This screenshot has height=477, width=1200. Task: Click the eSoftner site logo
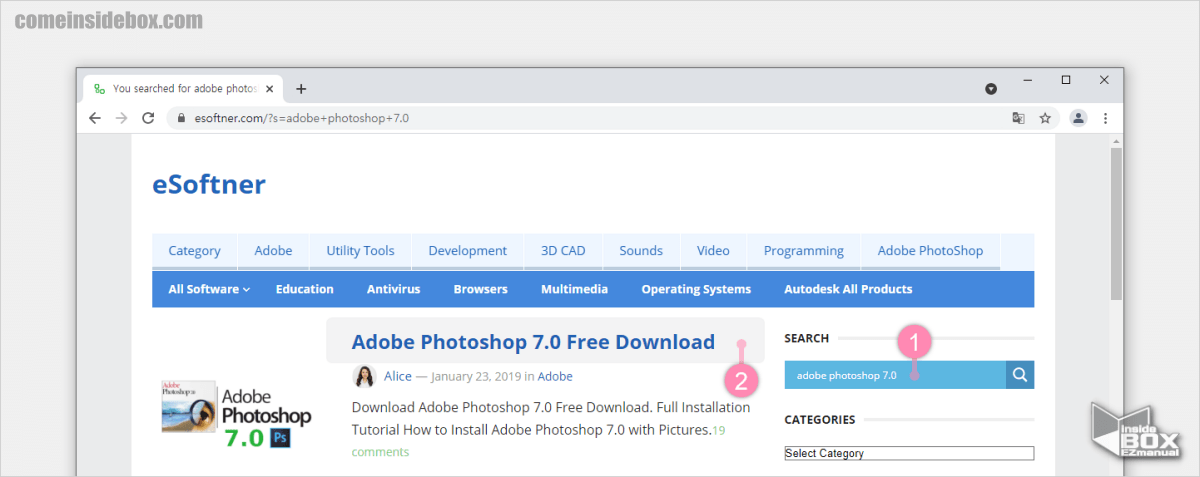click(x=209, y=185)
